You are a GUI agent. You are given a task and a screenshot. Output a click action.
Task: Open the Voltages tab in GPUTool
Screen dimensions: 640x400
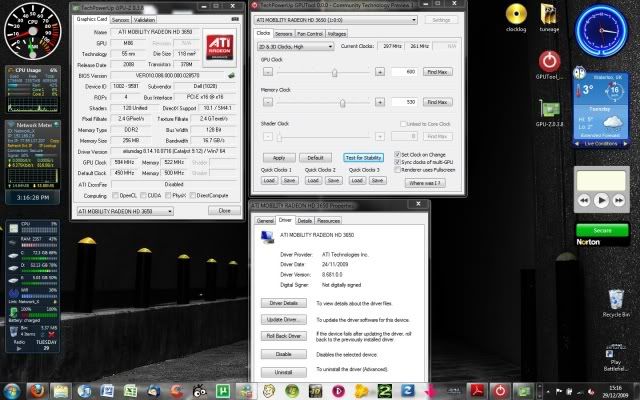point(337,34)
